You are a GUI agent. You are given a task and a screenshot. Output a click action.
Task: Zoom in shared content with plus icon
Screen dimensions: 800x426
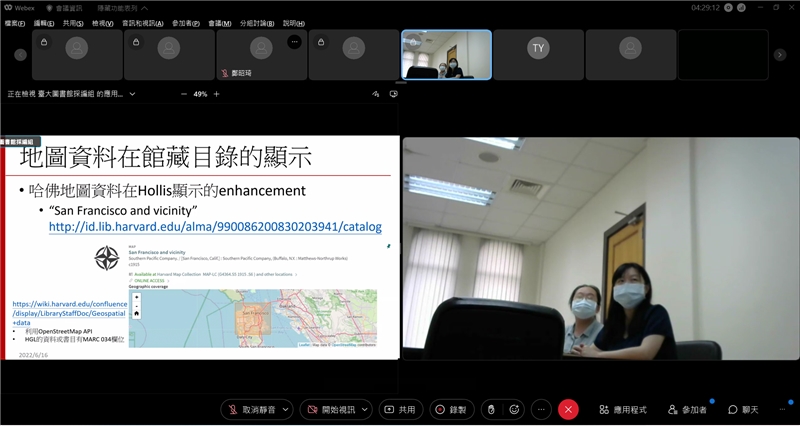click(217, 94)
